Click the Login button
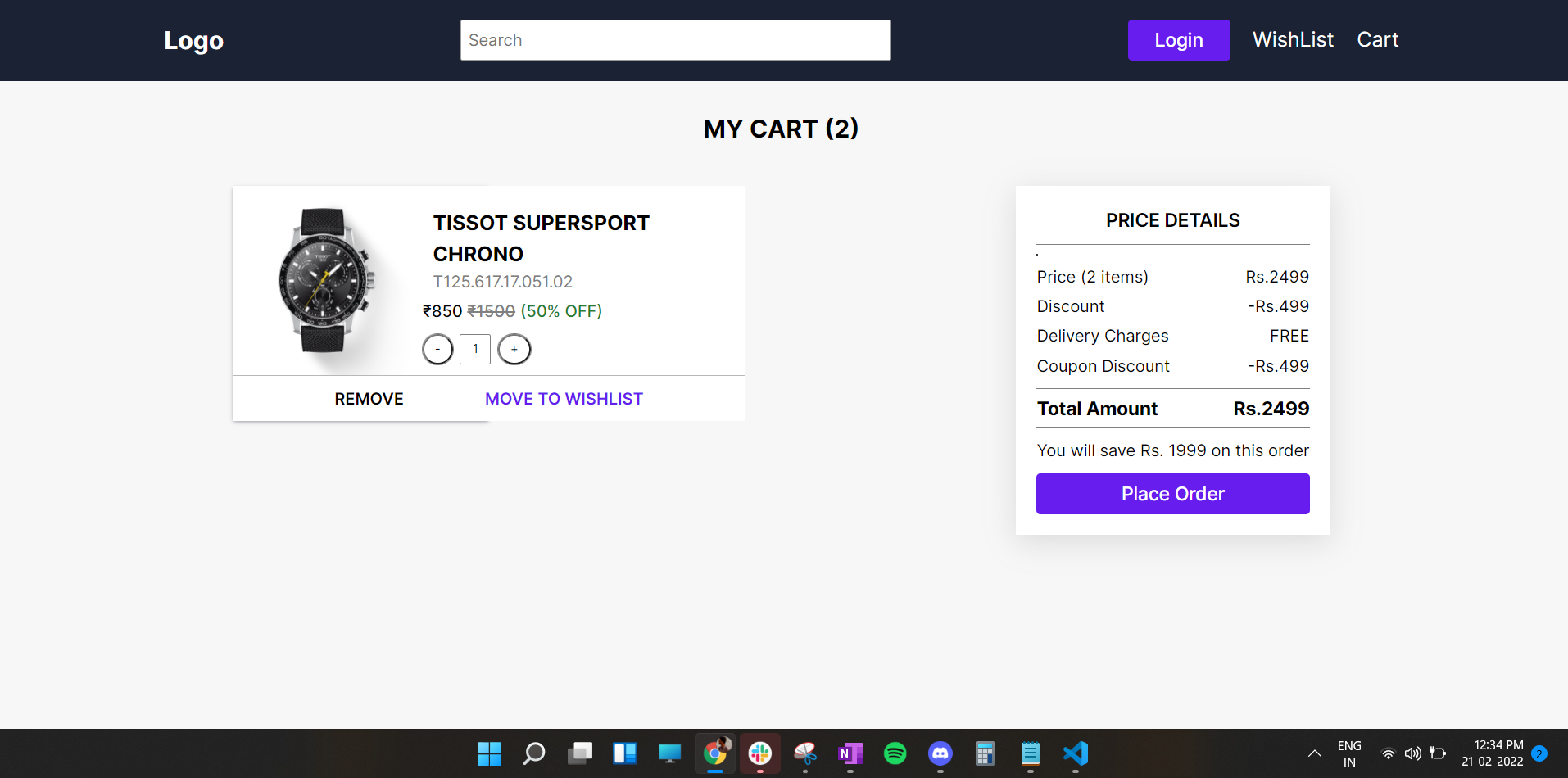Image resolution: width=1568 pixels, height=778 pixels. coord(1178,39)
